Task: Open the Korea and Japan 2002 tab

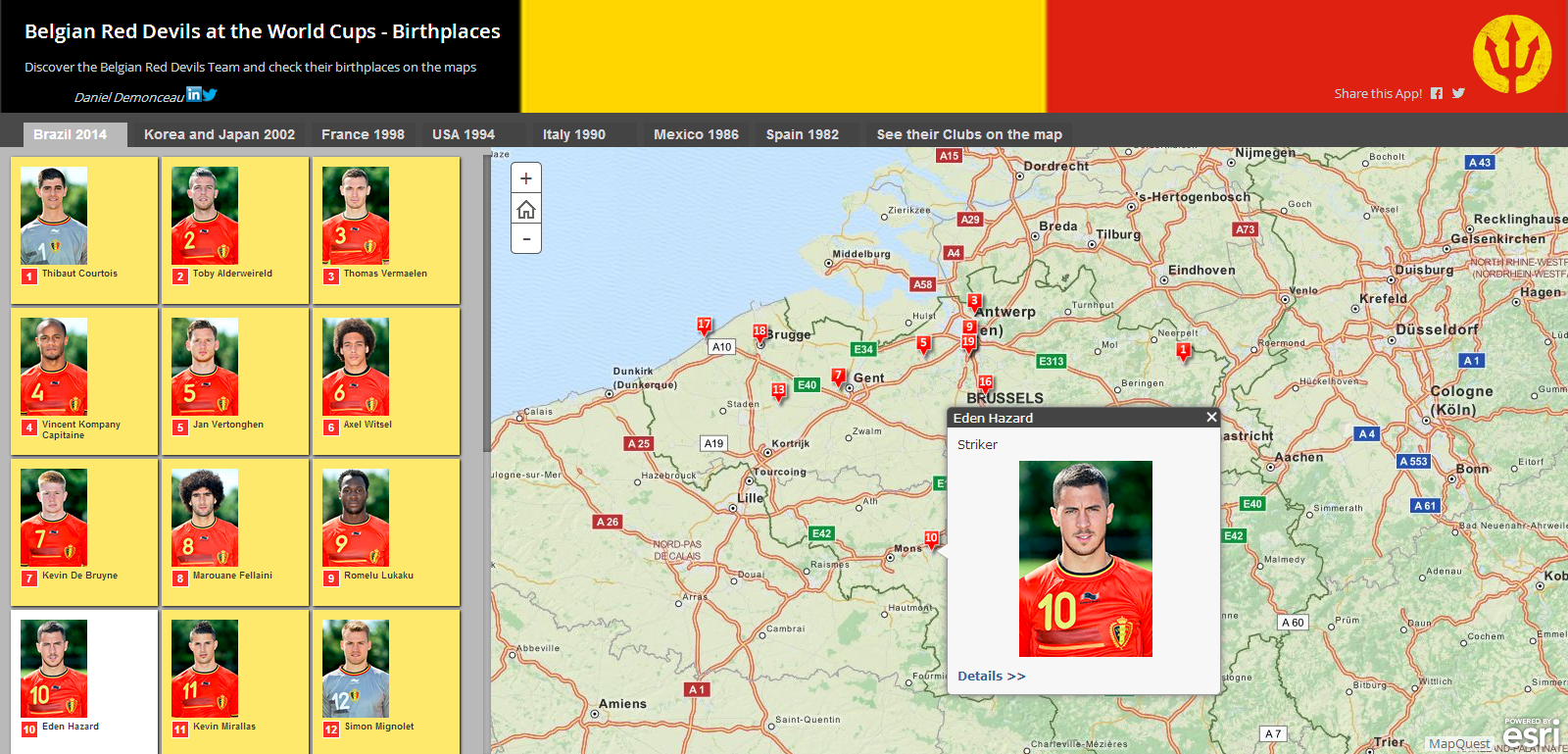Action: 220,134
